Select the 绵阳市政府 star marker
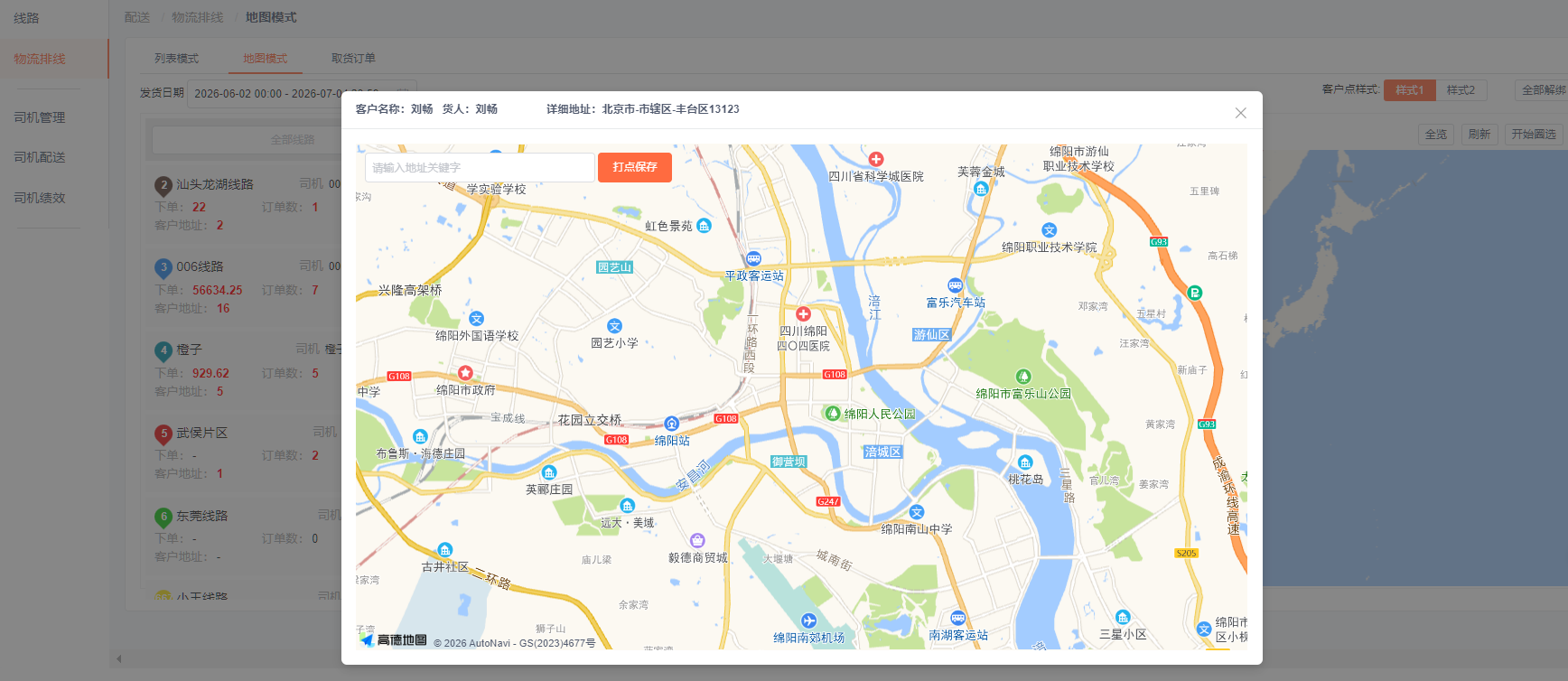 click(x=465, y=373)
